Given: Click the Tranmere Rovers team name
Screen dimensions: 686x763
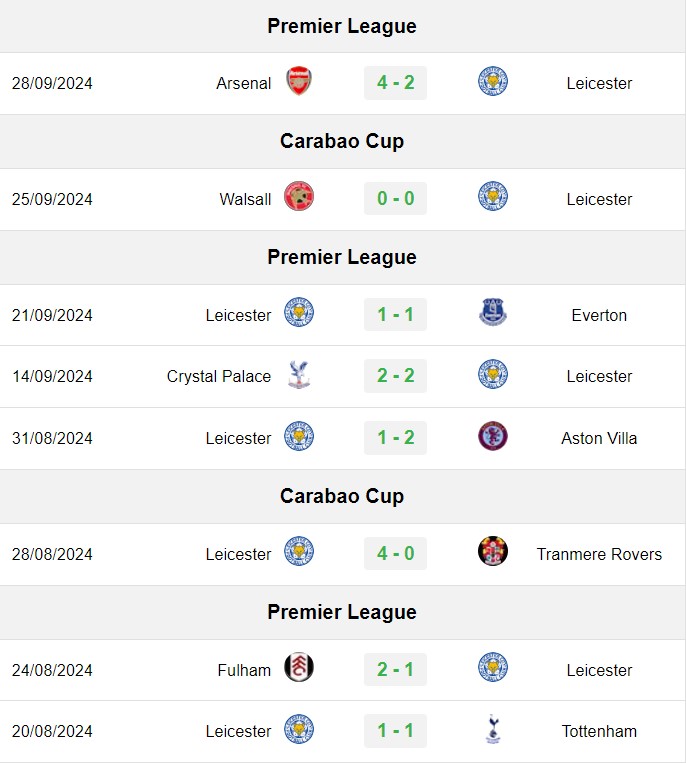Looking at the screenshot, I should tap(599, 554).
